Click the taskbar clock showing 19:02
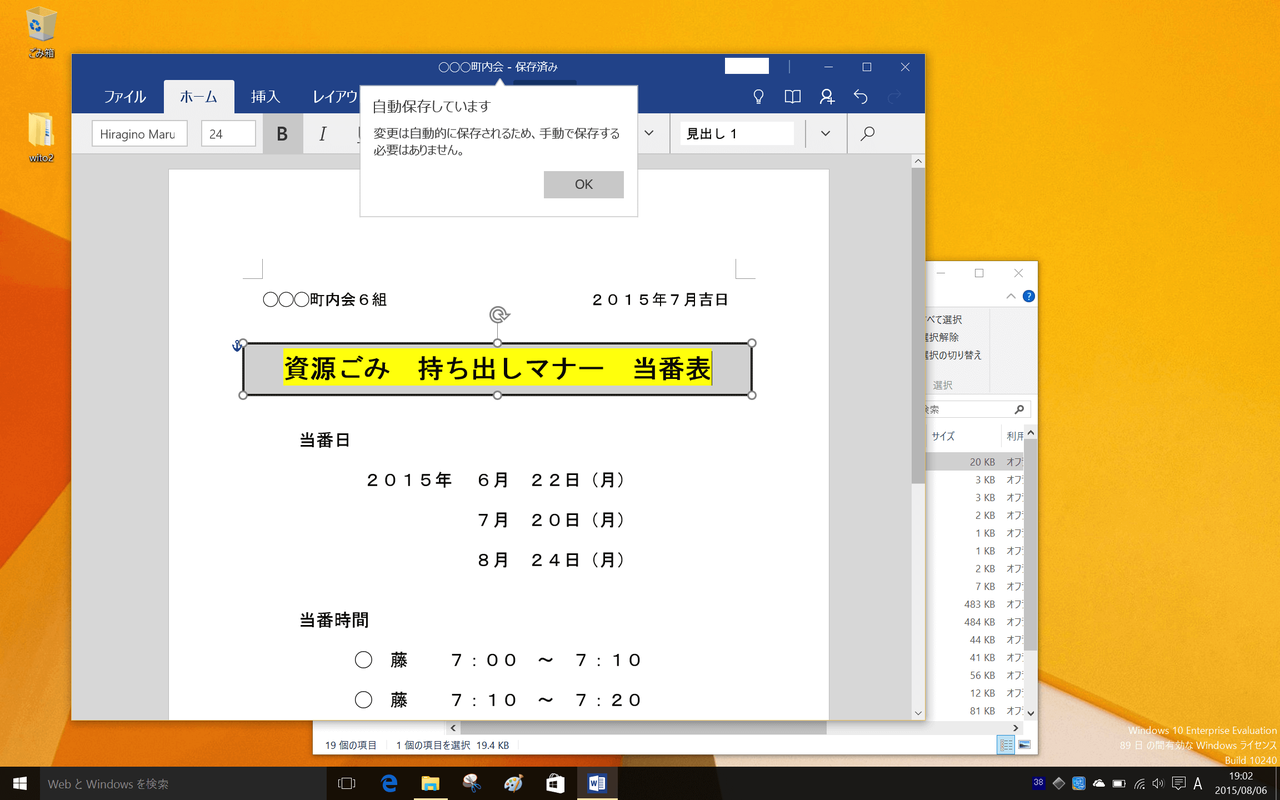This screenshot has width=1280, height=800. [x=1240, y=784]
